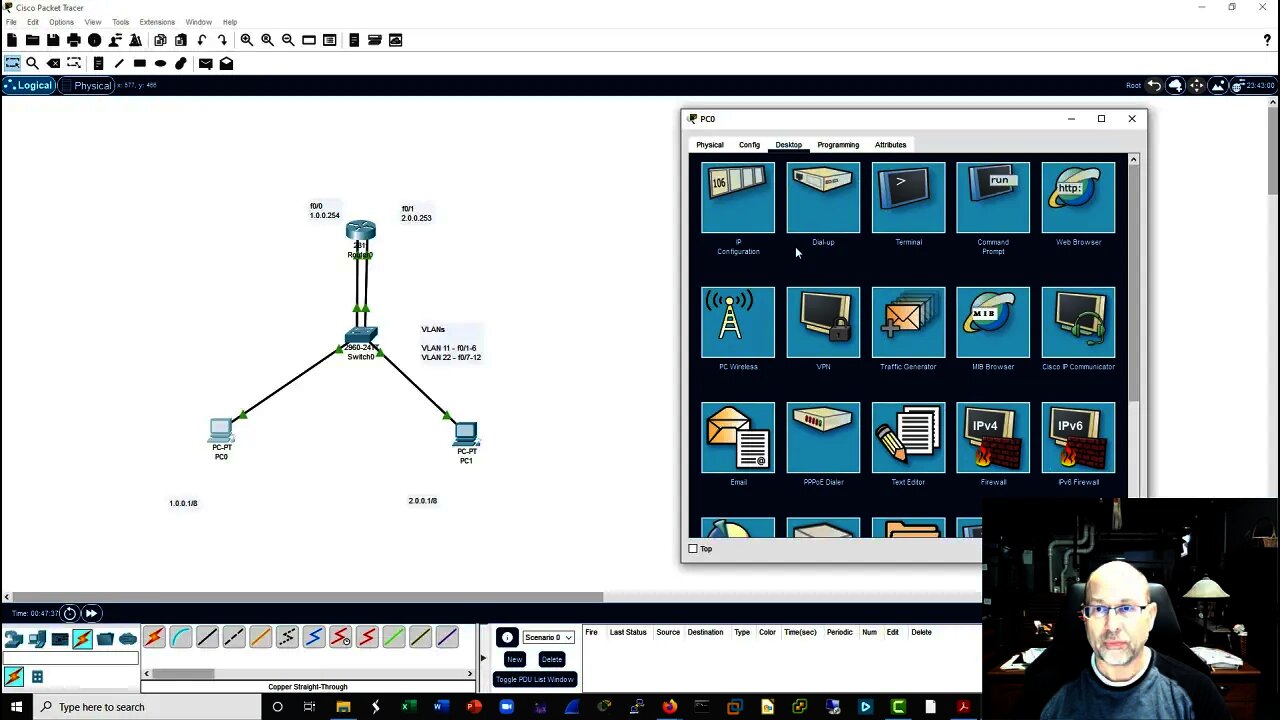The image size is (1280, 720).
Task: Open the Command Prompt app
Action: click(x=993, y=198)
